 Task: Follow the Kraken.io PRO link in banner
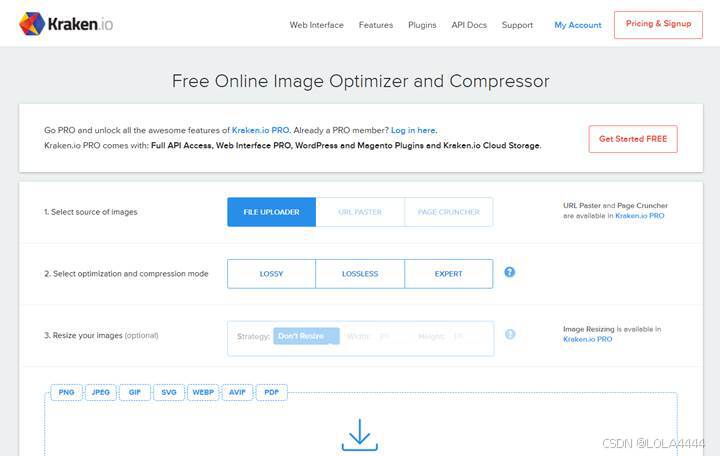click(260, 130)
